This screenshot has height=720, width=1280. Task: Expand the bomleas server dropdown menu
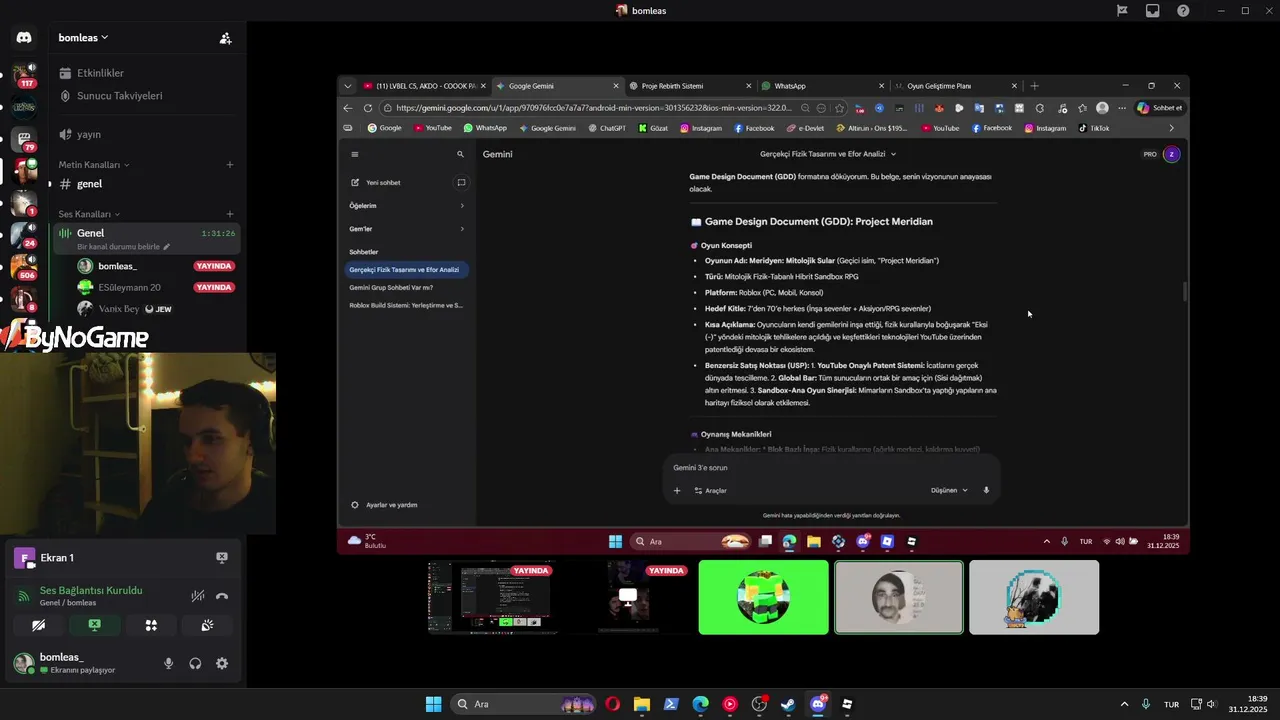click(x=84, y=38)
